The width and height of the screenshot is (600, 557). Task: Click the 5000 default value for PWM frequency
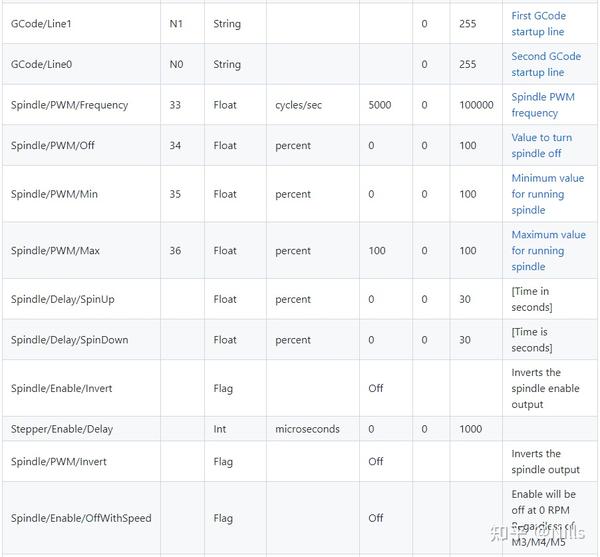(x=380, y=105)
